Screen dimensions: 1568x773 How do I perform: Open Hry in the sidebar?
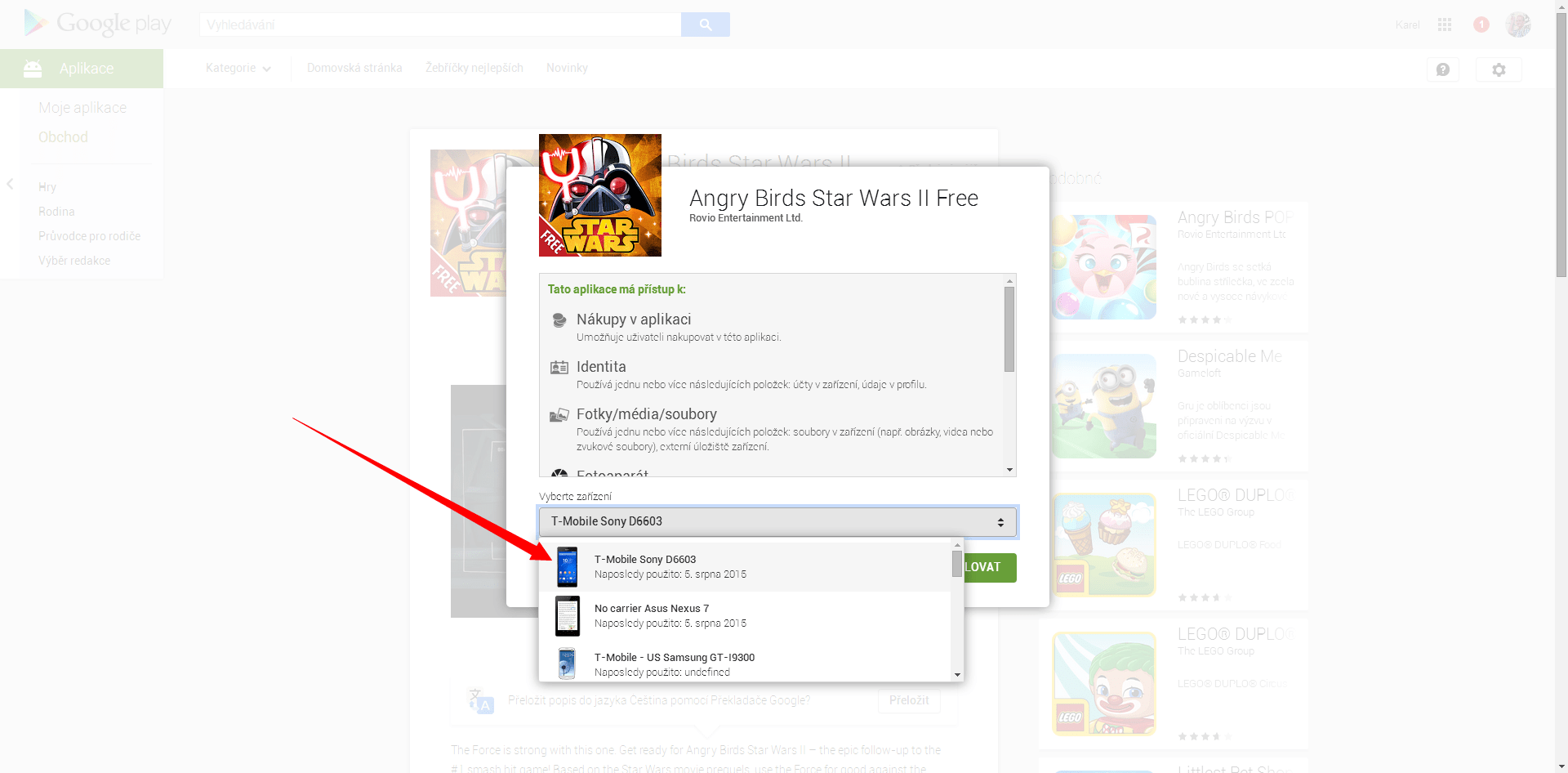click(47, 187)
